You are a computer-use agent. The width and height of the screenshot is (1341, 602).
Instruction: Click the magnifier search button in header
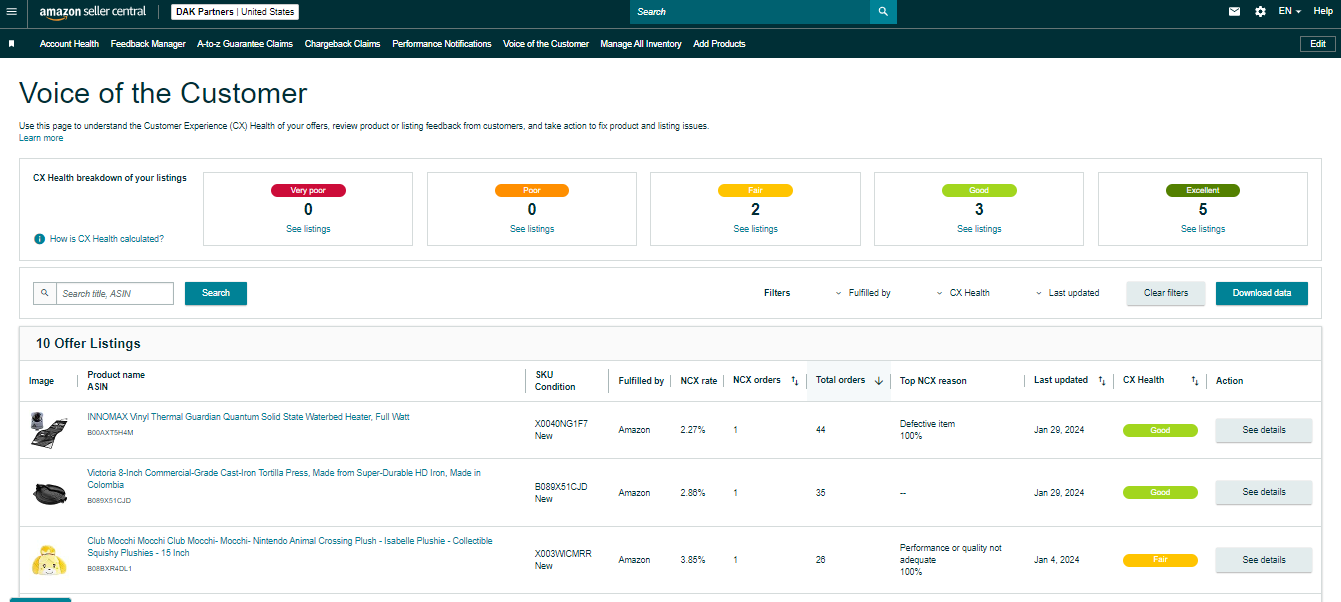(883, 12)
